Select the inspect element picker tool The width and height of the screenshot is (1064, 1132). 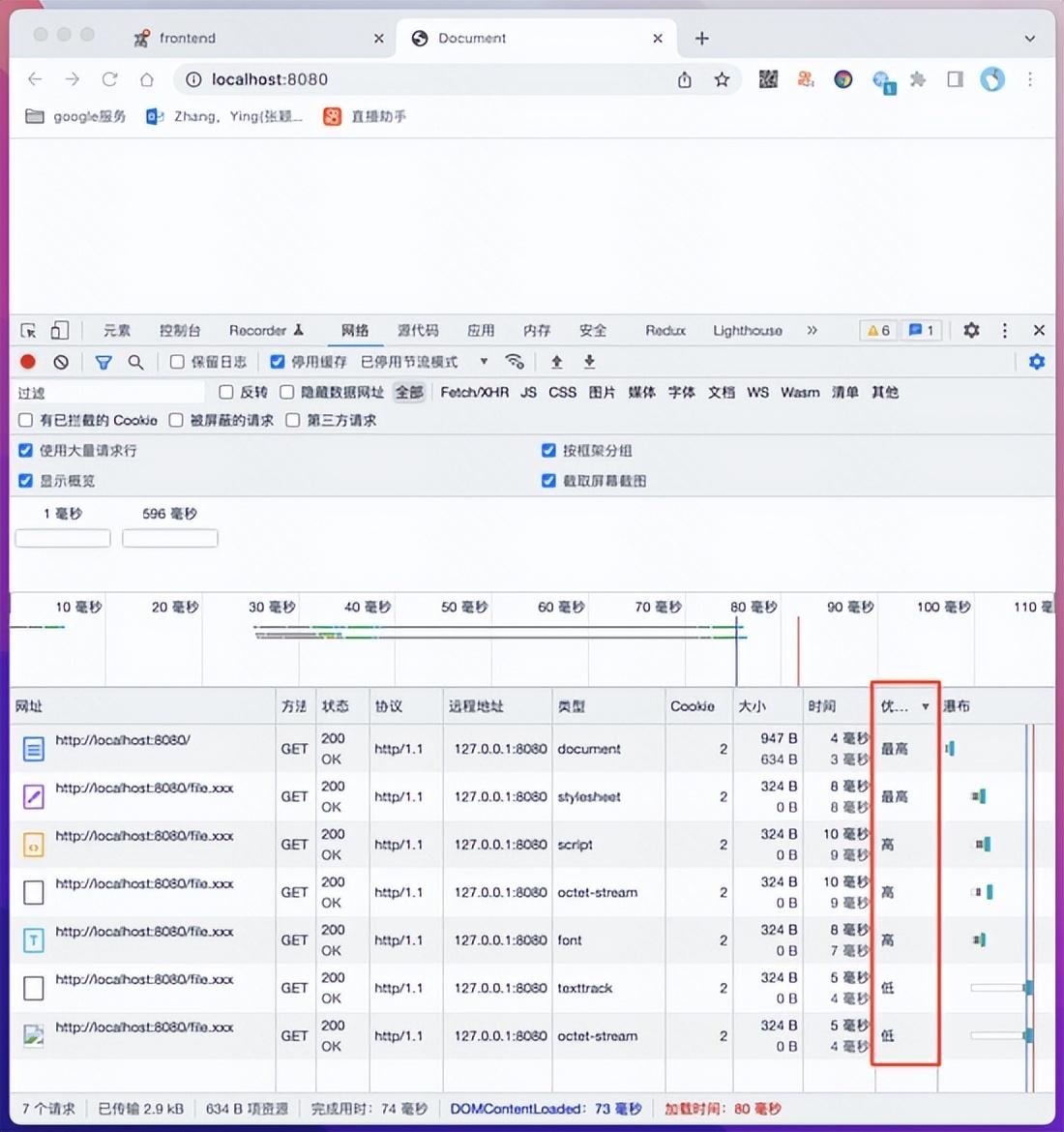[x=28, y=331]
